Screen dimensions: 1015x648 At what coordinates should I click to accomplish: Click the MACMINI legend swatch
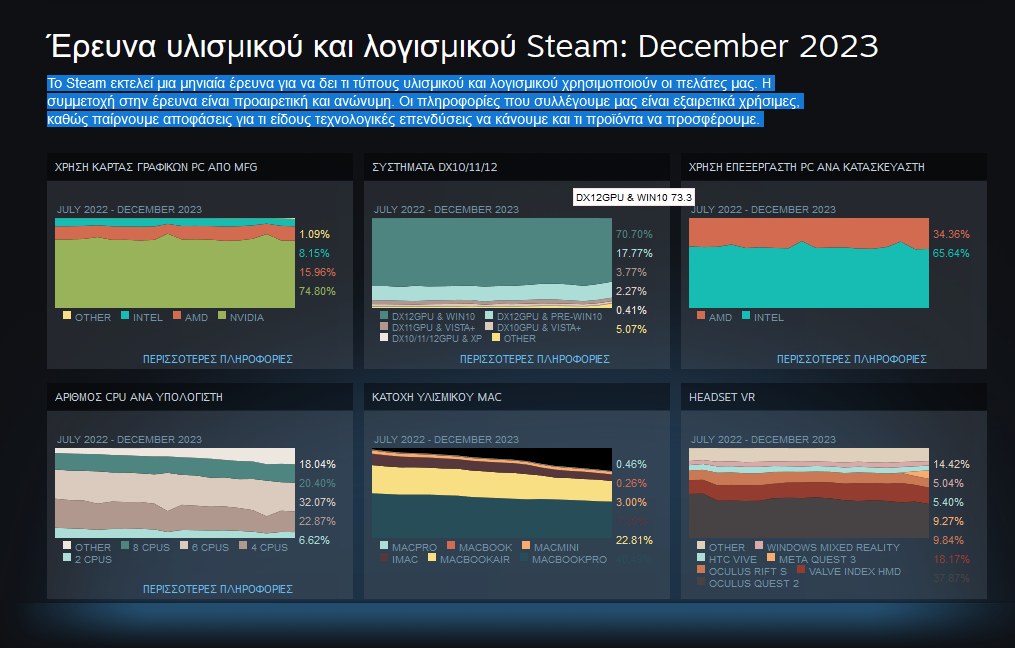(x=526, y=545)
